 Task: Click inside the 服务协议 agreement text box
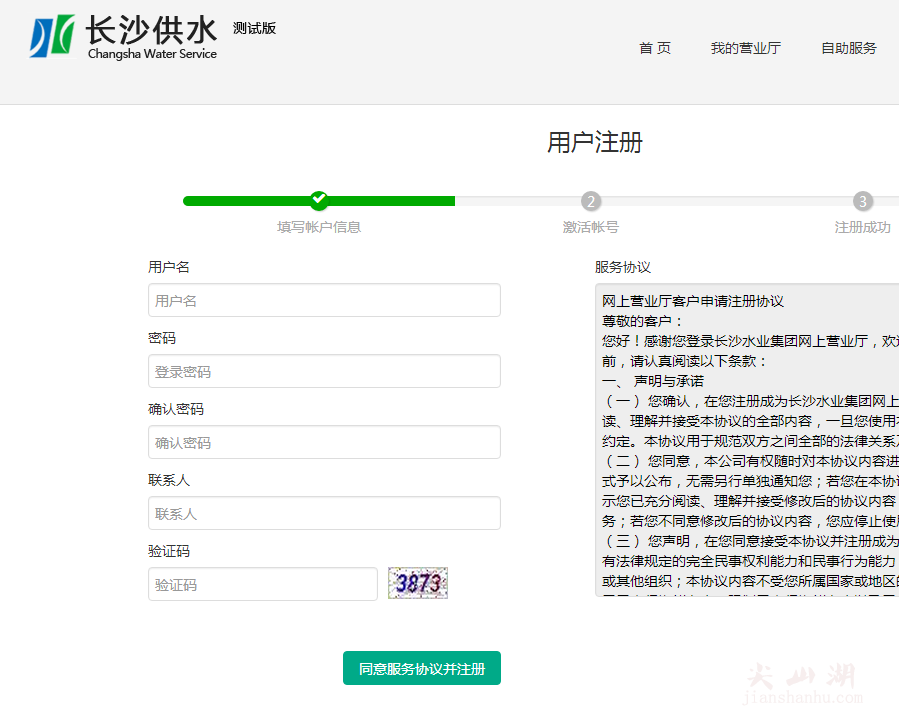pos(747,440)
